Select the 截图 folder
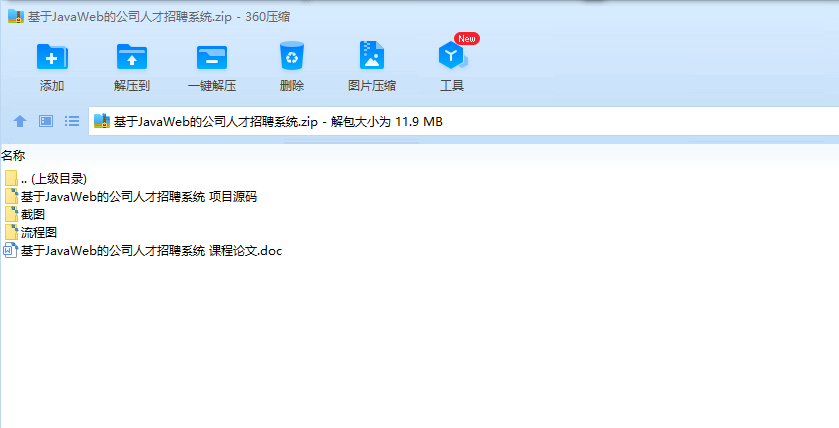 25,215
